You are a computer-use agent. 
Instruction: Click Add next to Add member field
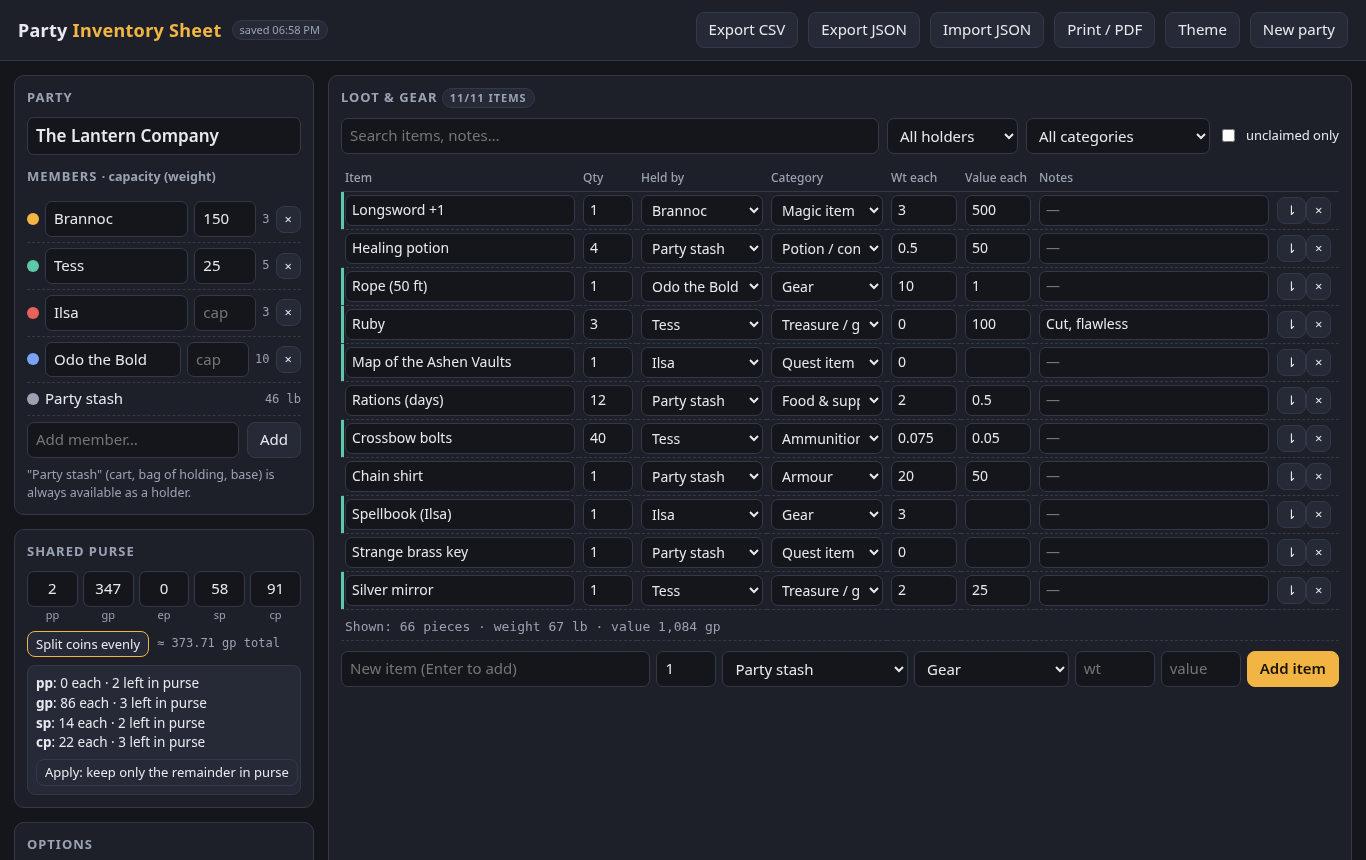point(274,440)
